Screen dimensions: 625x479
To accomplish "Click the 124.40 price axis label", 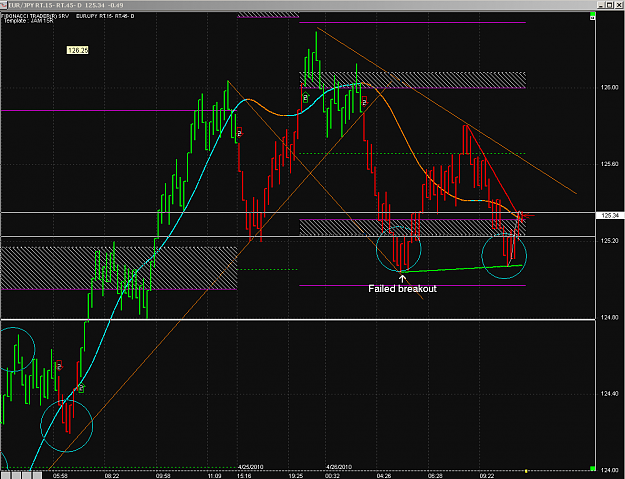I will coord(609,394).
